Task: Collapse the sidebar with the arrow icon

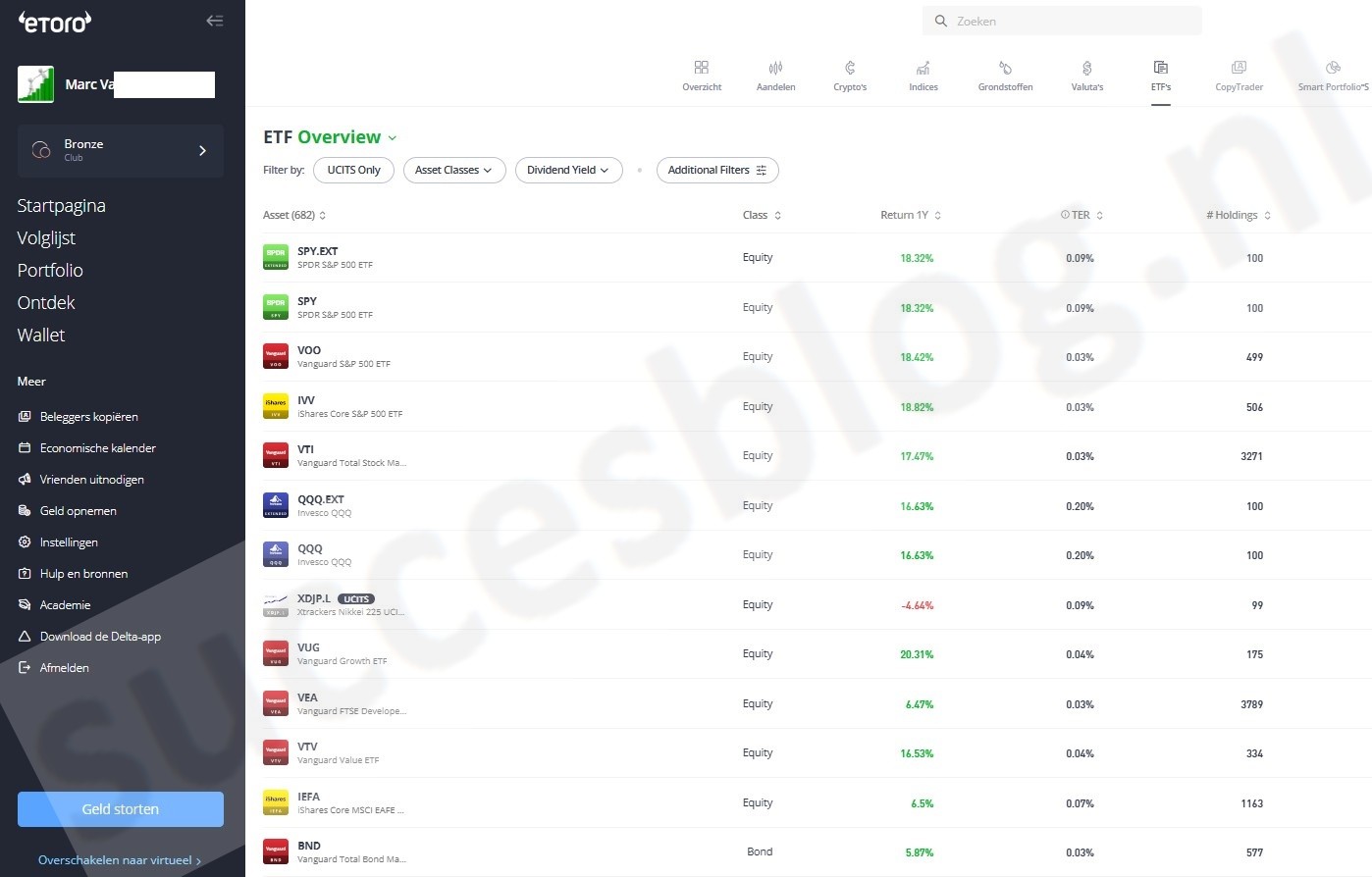Action: tap(214, 21)
